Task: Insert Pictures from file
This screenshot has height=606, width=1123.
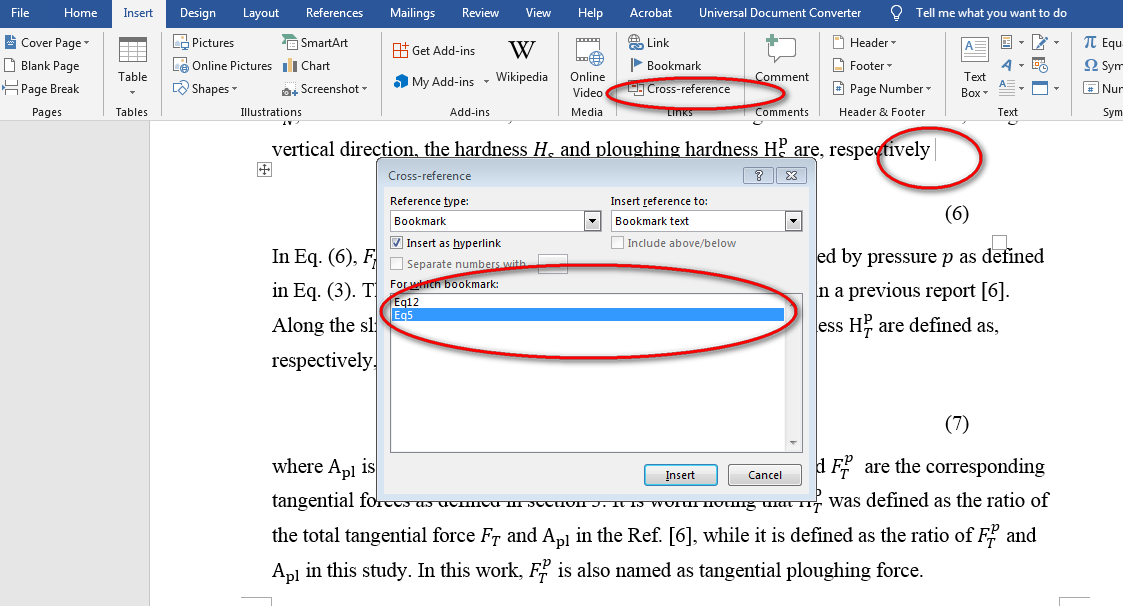Action: click(x=203, y=43)
